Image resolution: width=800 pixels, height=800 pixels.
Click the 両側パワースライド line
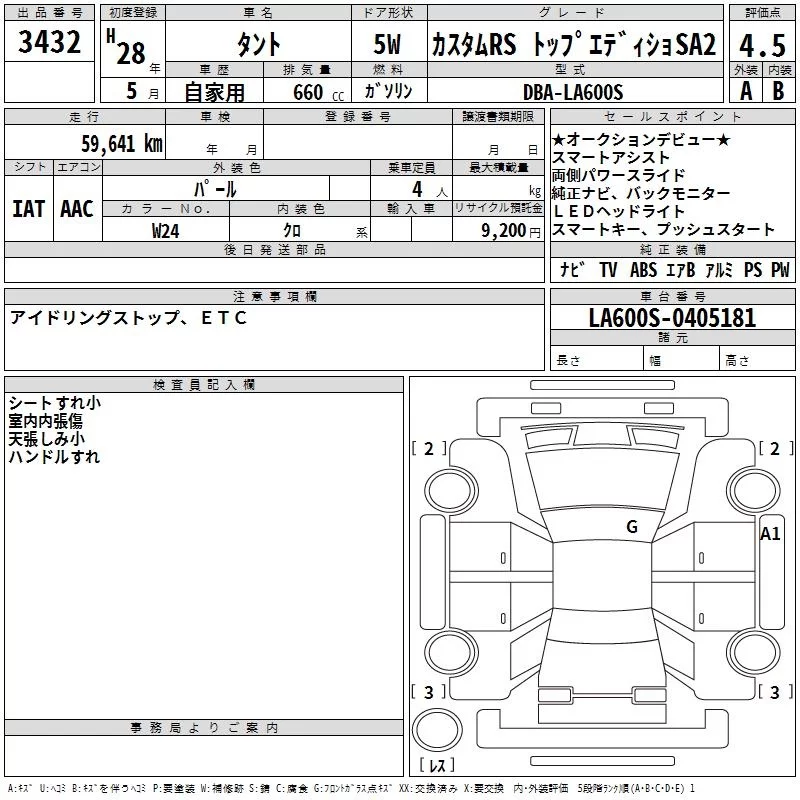tap(618, 175)
